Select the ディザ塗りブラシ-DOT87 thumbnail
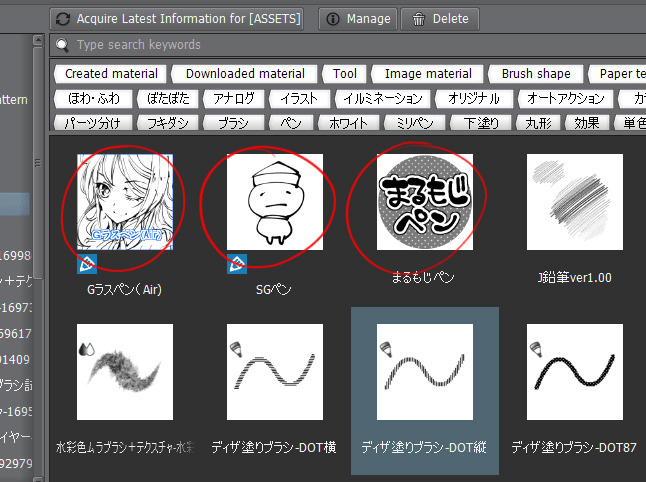 tap(575, 372)
